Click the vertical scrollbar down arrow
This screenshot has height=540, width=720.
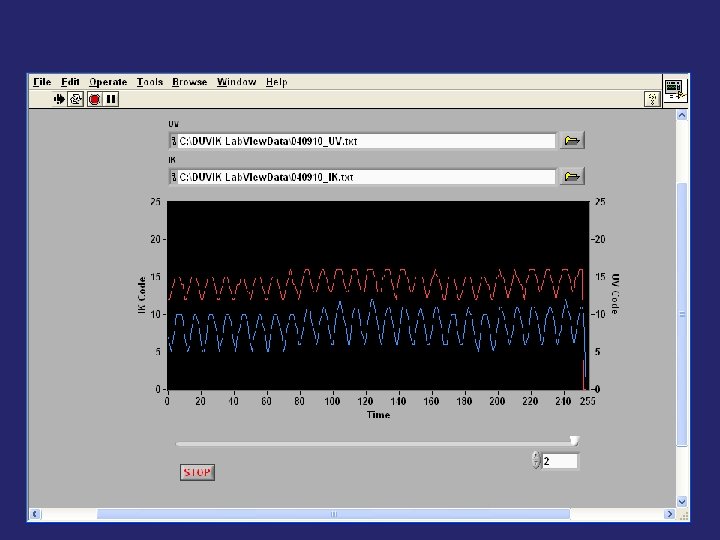click(682, 501)
